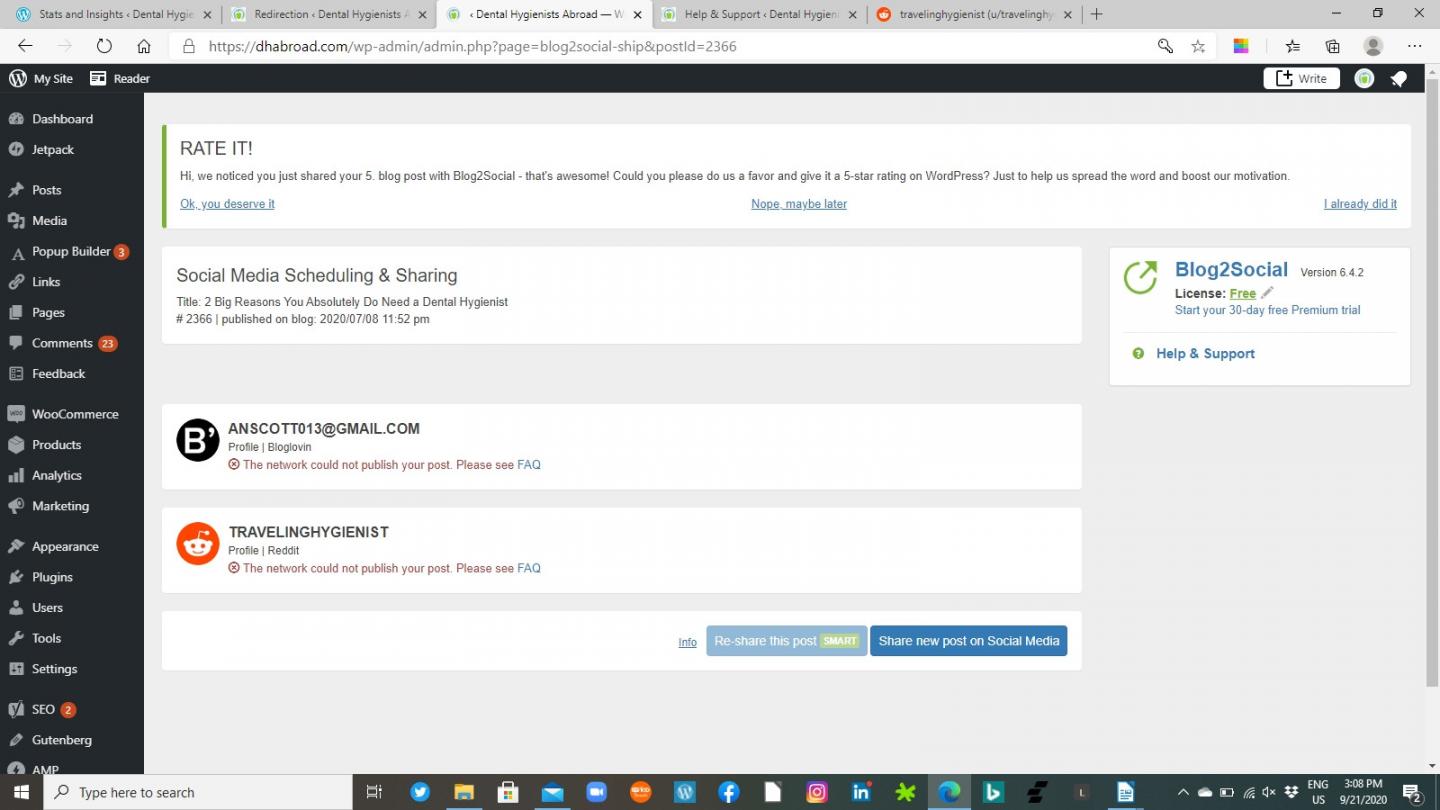Open the WooCommerce sidebar menu
This screenshot has width=1440, height=810.
pos(74,414)
